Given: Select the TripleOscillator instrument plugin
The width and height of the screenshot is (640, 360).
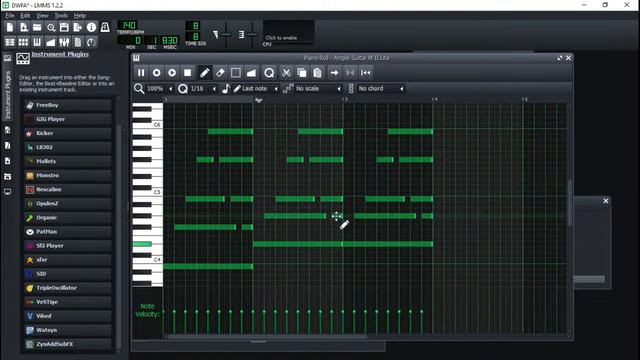Looking at the screenshot, I should coord(68,288).
